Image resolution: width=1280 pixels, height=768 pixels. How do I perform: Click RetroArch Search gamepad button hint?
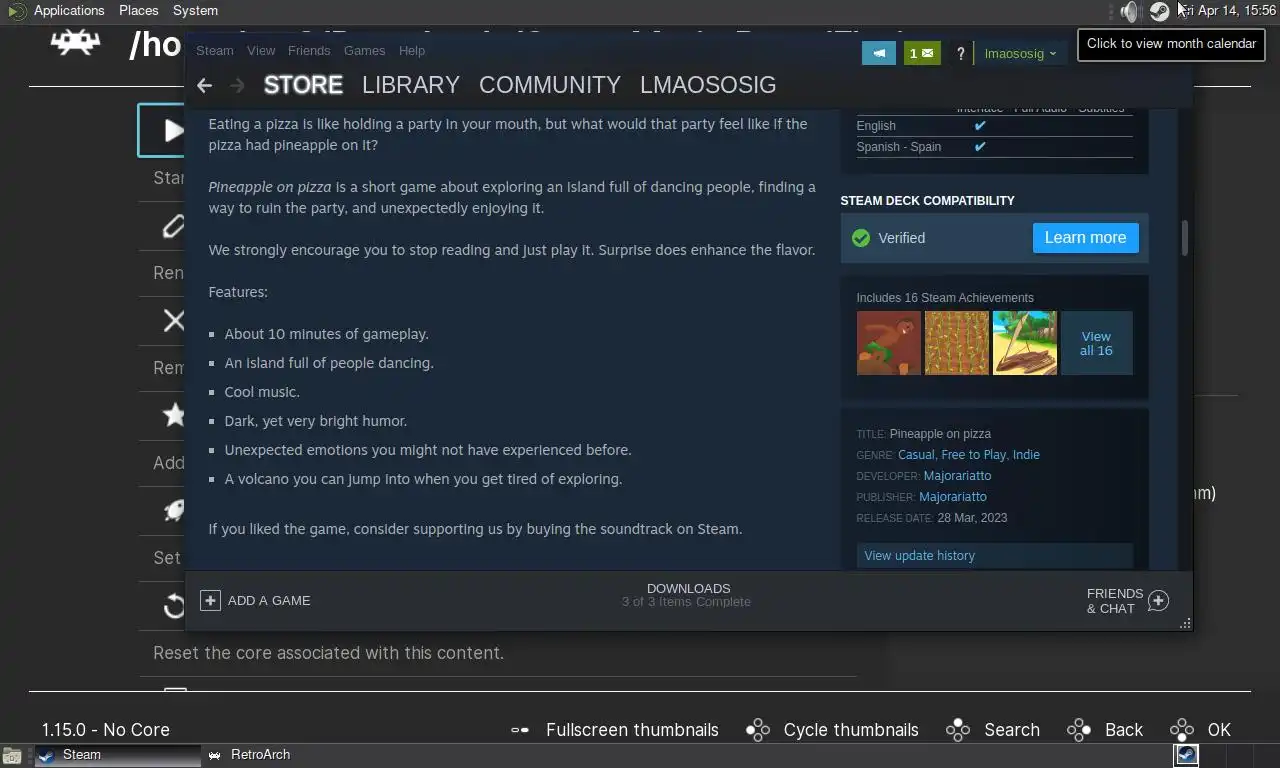[993, 730]
